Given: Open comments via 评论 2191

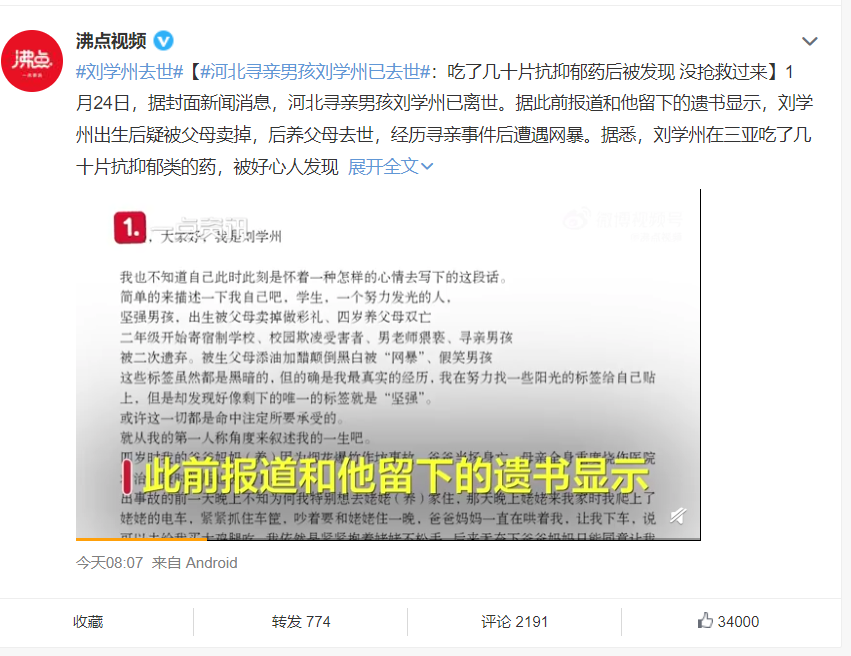Looking at the screenshot, I should (514, 622).
